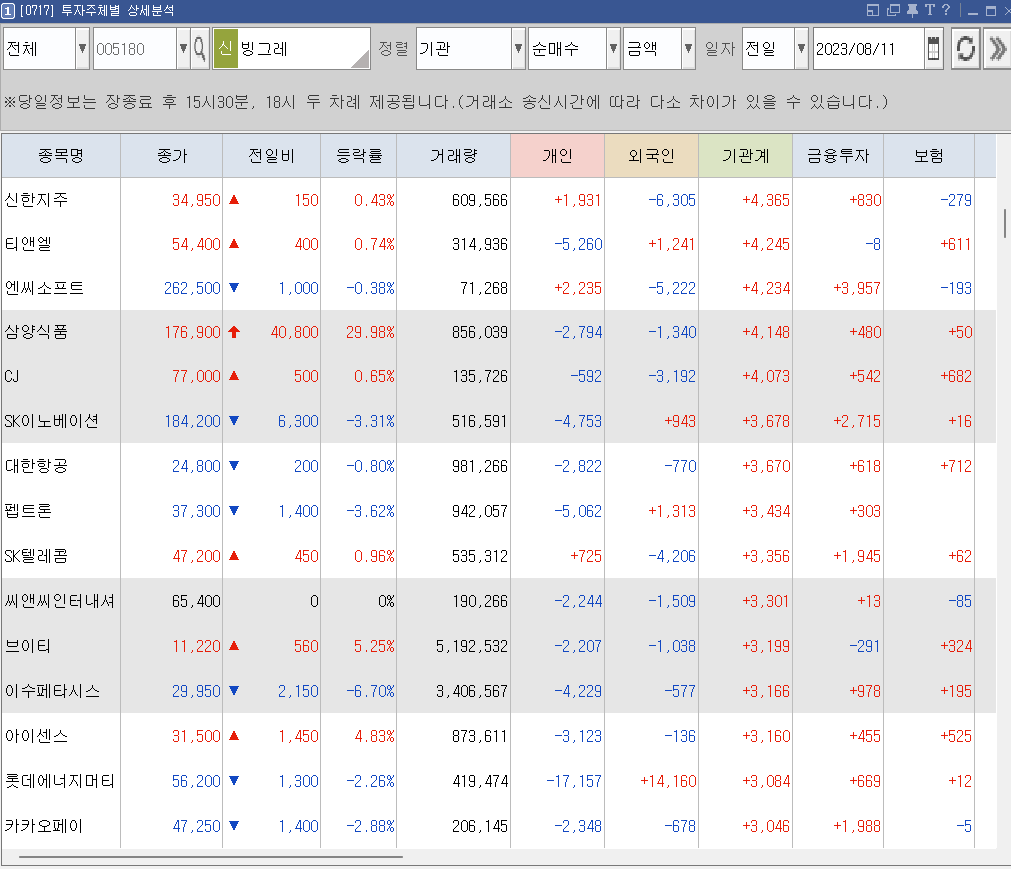Click the pink 개인 column header

click(x=557, y=155)
